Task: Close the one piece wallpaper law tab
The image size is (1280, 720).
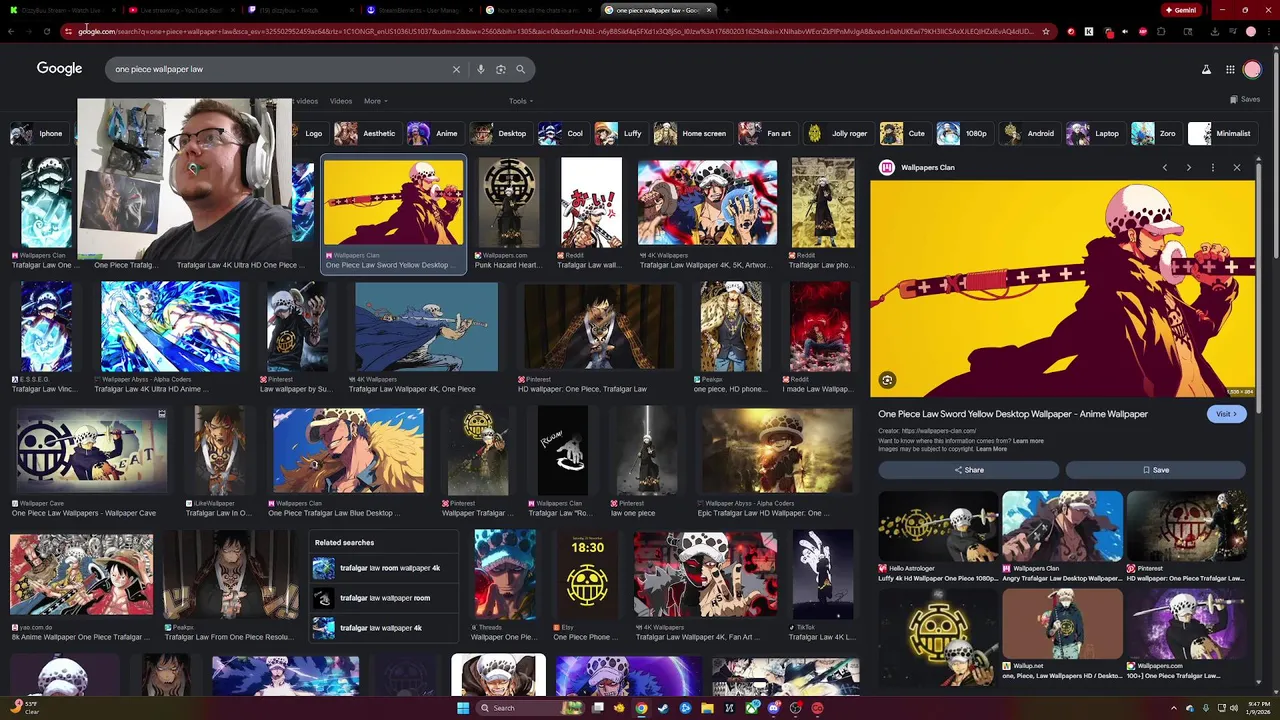Action: point(709,10)
